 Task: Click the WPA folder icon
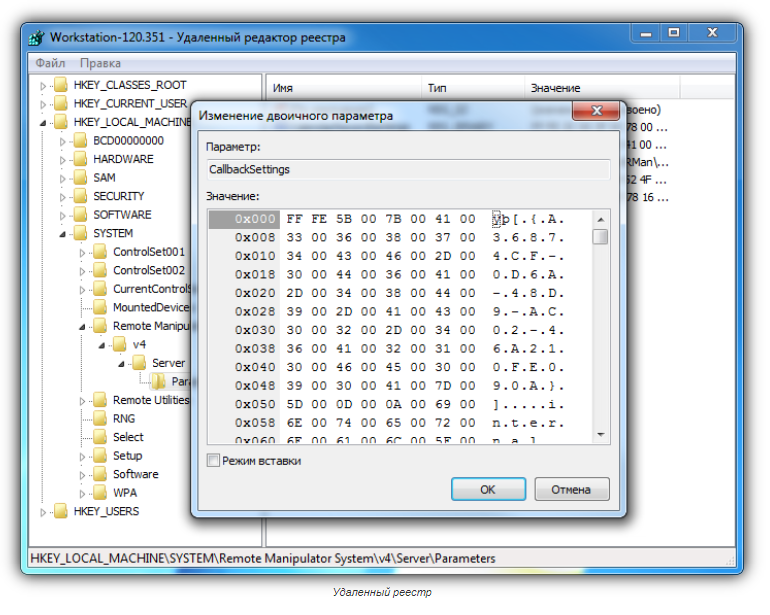99,493
